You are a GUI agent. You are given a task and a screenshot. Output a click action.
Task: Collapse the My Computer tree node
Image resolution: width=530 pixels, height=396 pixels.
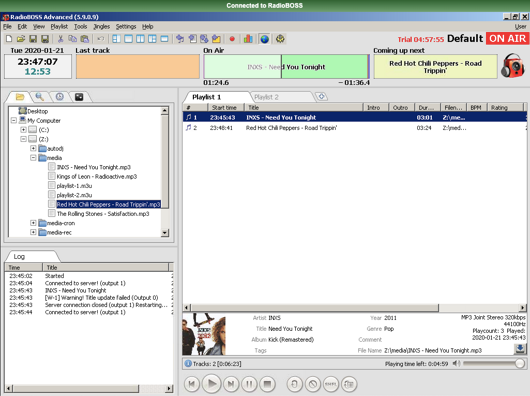(x=14, y=120)
